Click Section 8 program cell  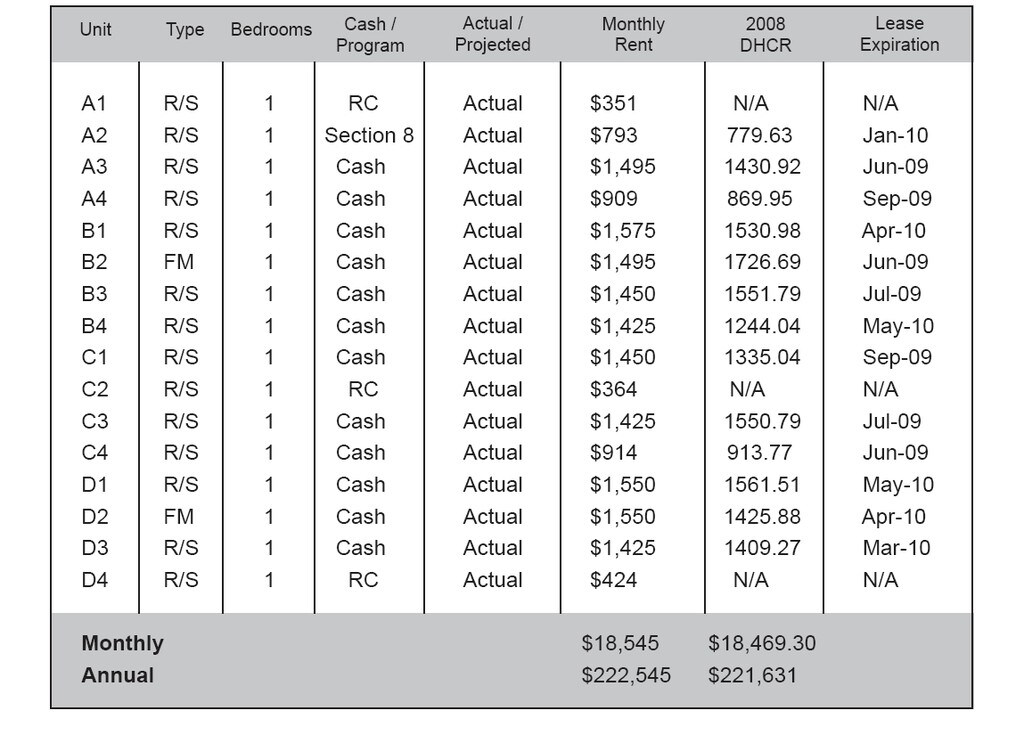coord(369,135)
